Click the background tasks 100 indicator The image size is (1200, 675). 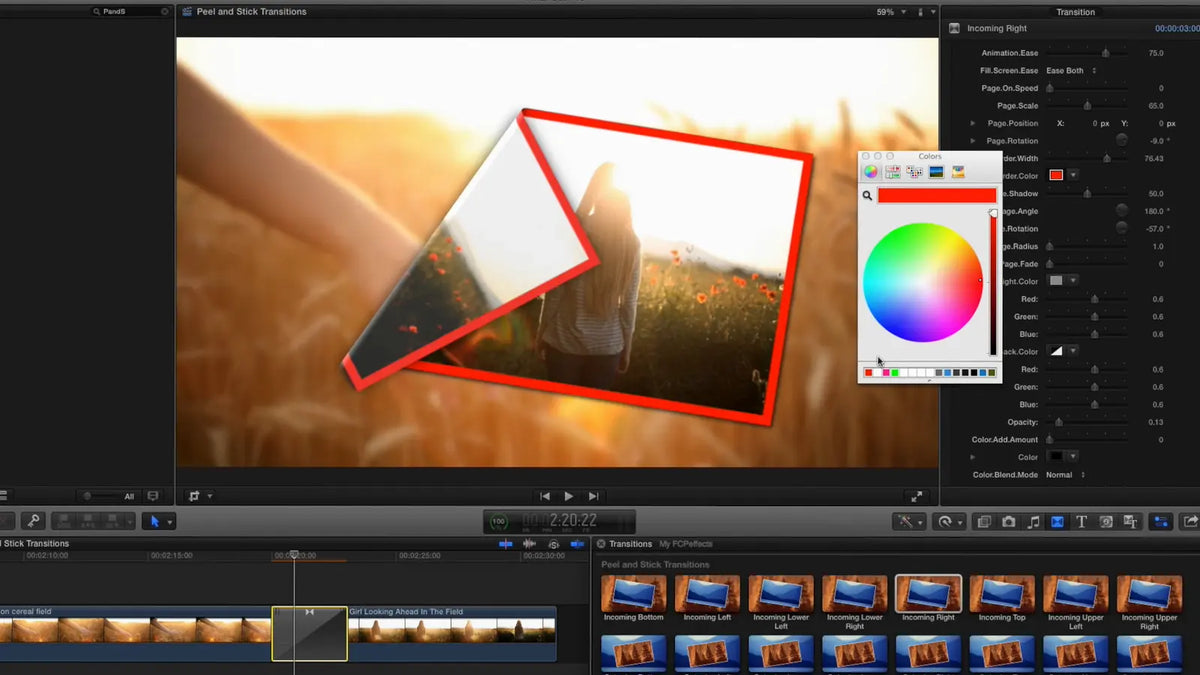click(x=499, y=521)
